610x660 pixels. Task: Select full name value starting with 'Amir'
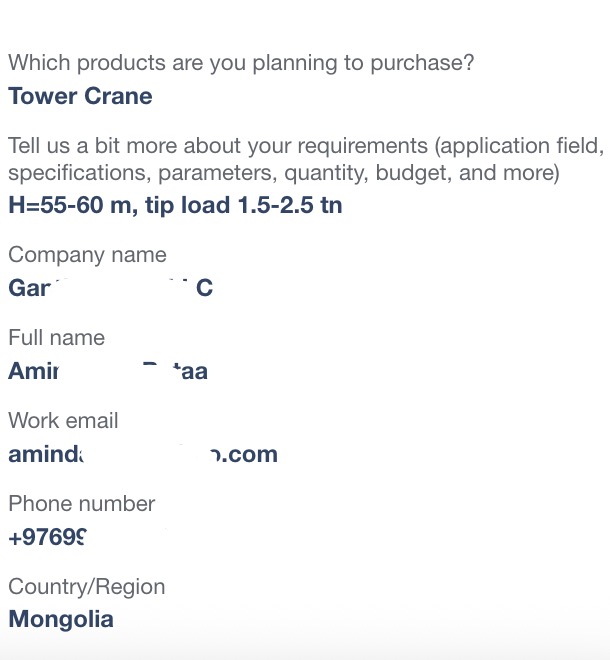[x=108, y=371]
